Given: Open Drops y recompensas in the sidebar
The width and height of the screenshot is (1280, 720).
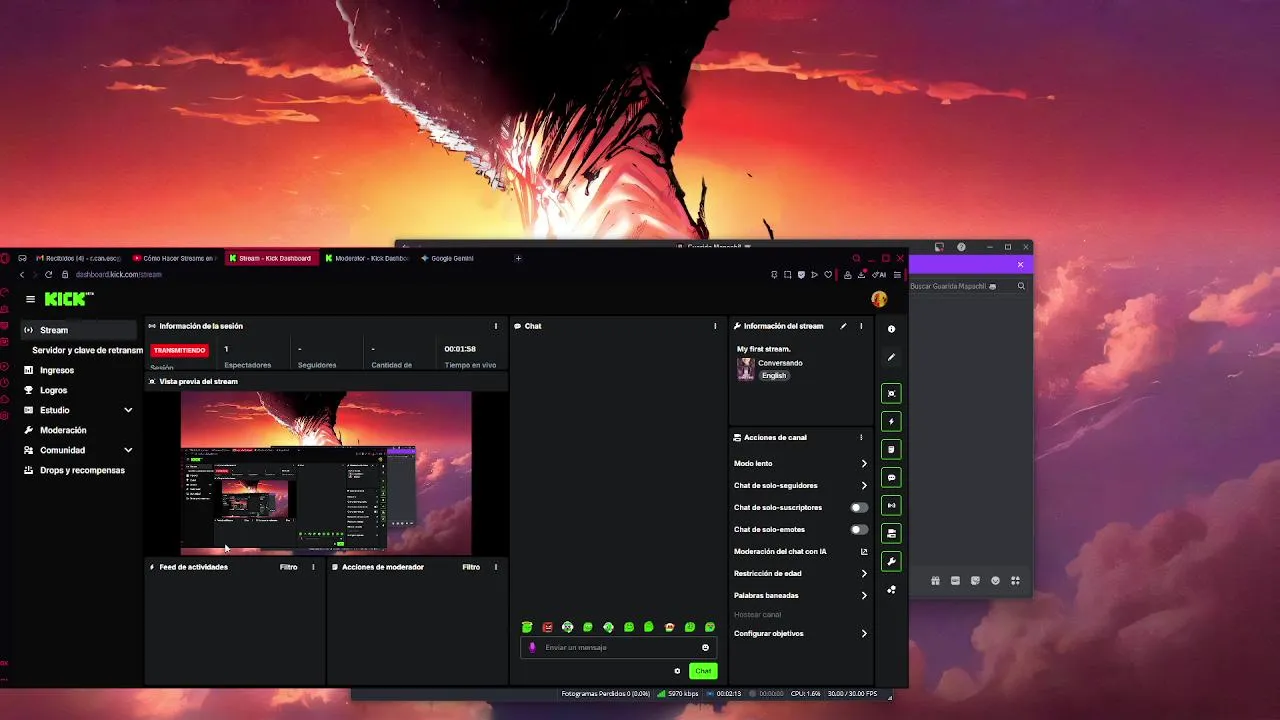Looking at the screenshot, I should coord(80,470).
